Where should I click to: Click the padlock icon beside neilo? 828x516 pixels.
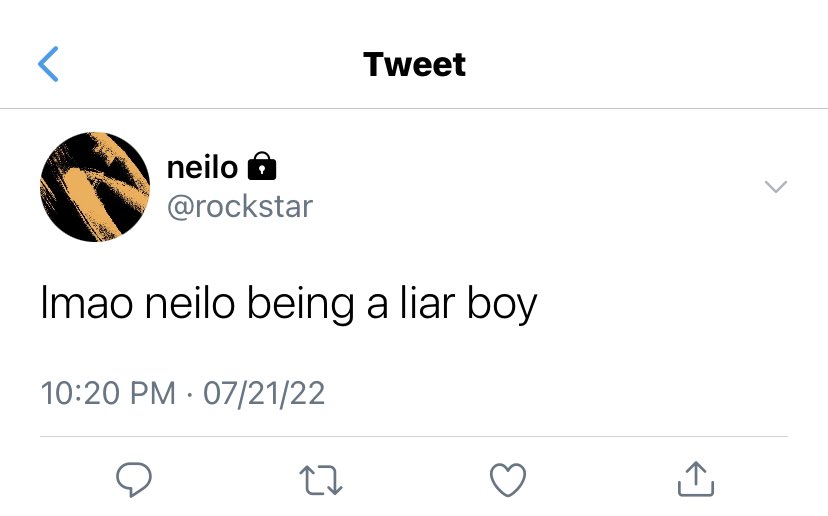click(262, 166)
